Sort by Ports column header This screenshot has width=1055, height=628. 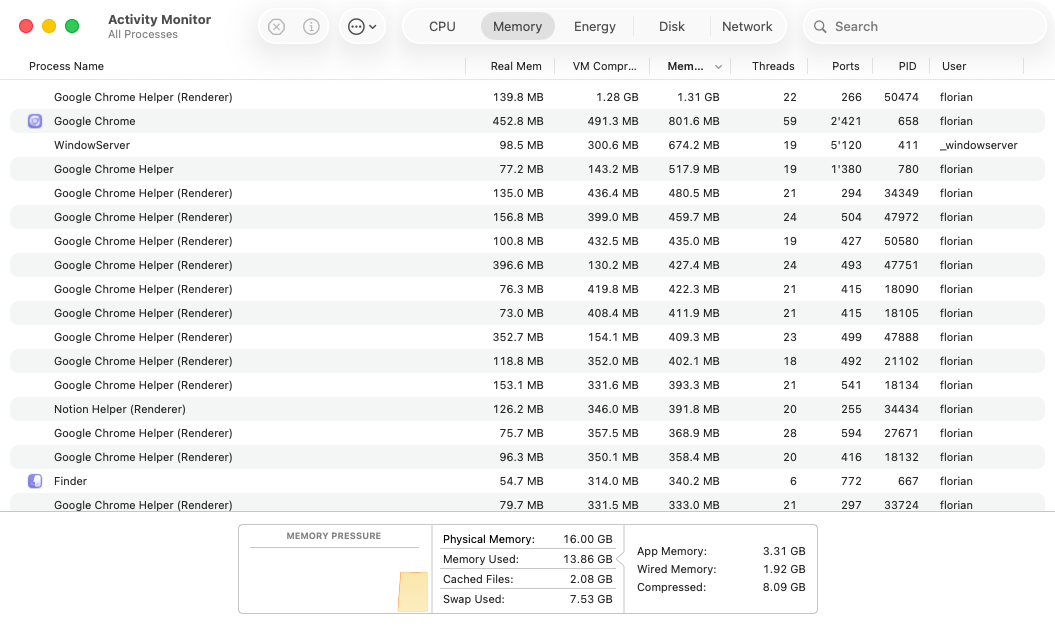(x=845, y=66)
